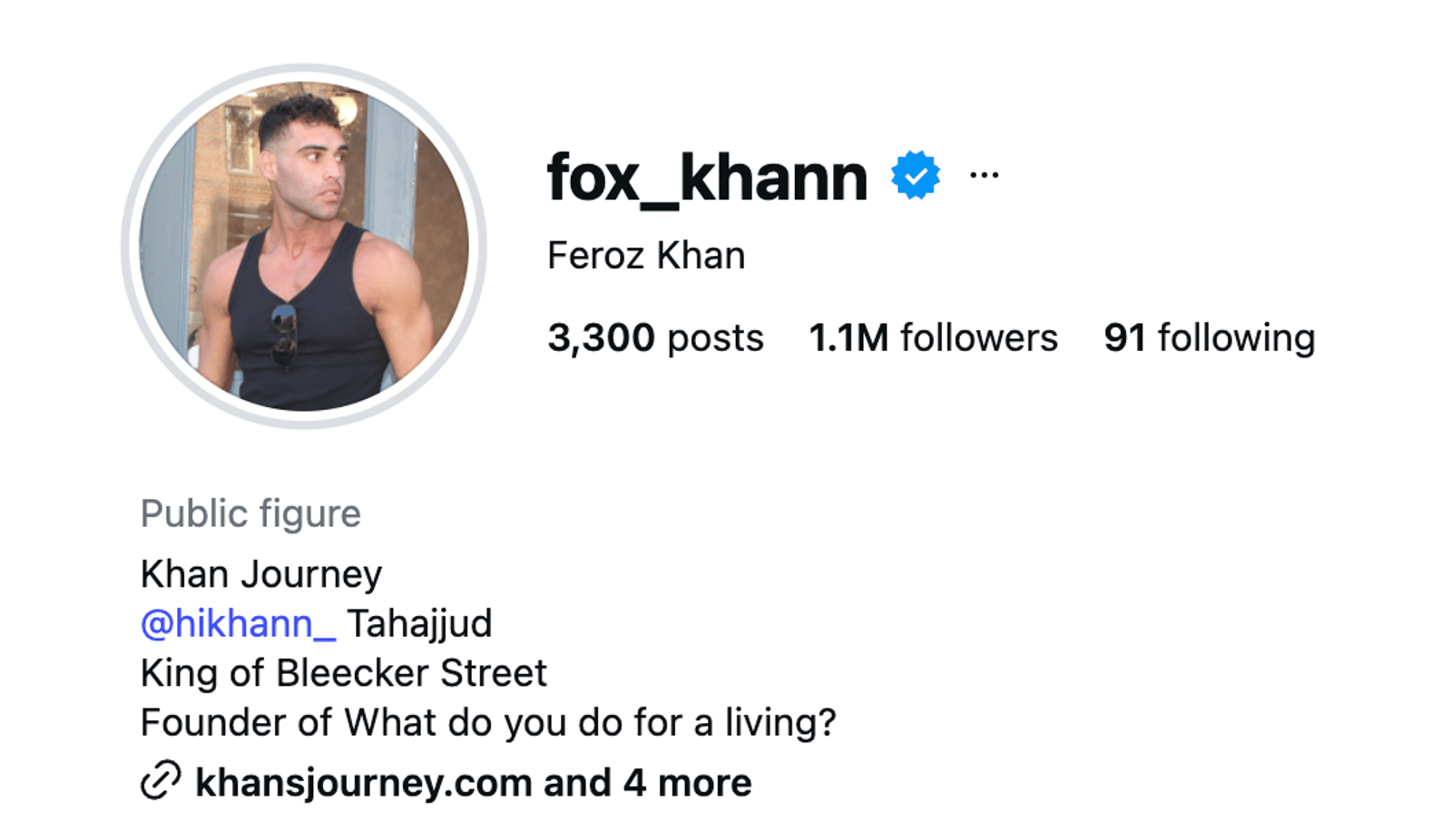Open the 1.1M followers list
This screenshot has width=1452, height=840.
(933, 337)
